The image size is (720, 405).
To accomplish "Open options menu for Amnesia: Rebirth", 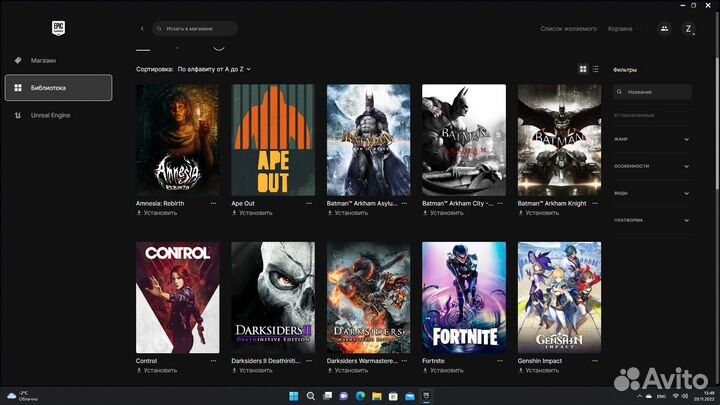I will point(214,203).
